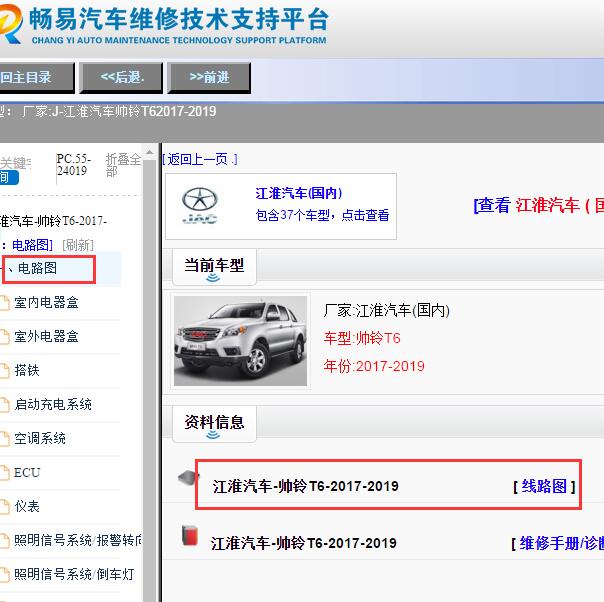
Task: Open the 江淮汽车(国内) brand link
Action: [x=299, y=193]
